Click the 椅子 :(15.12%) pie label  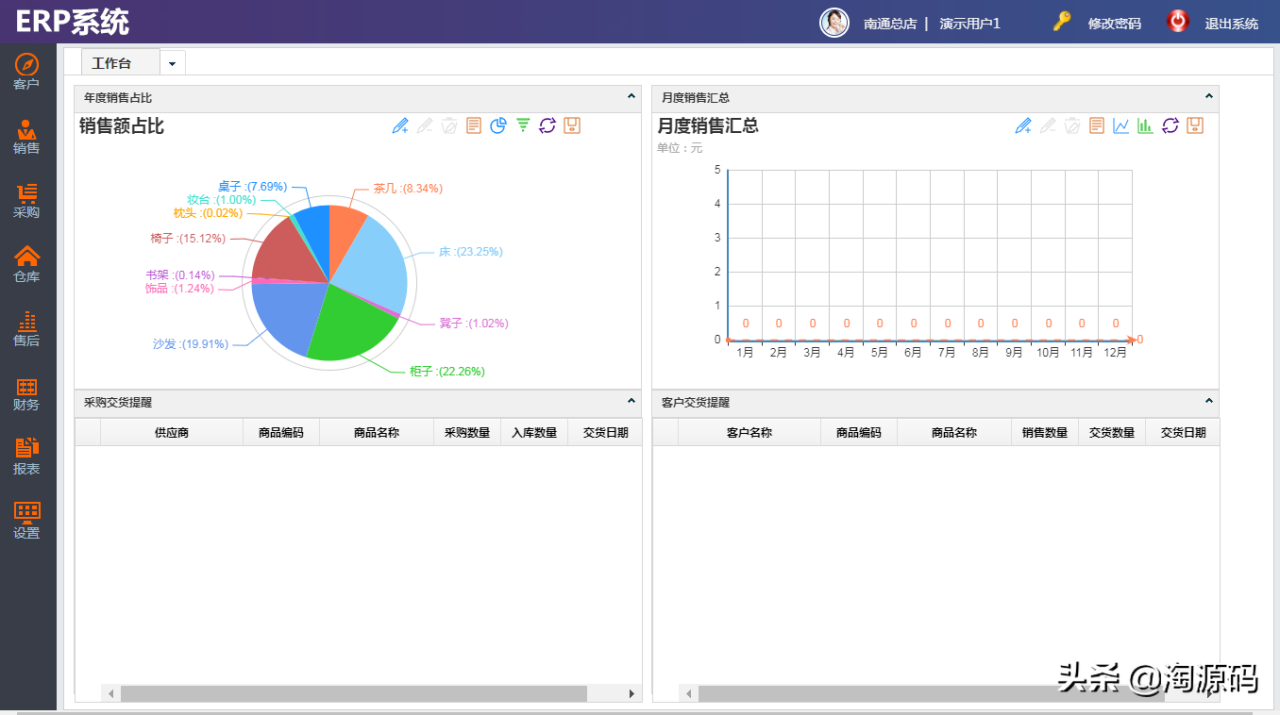188,238
